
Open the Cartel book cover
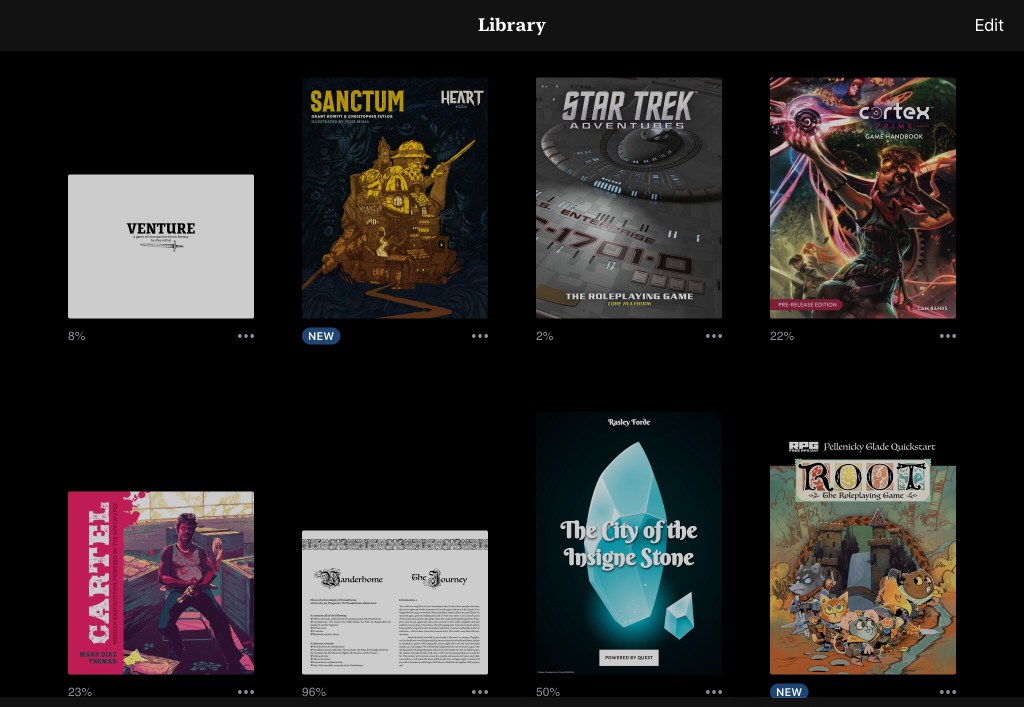161,582
